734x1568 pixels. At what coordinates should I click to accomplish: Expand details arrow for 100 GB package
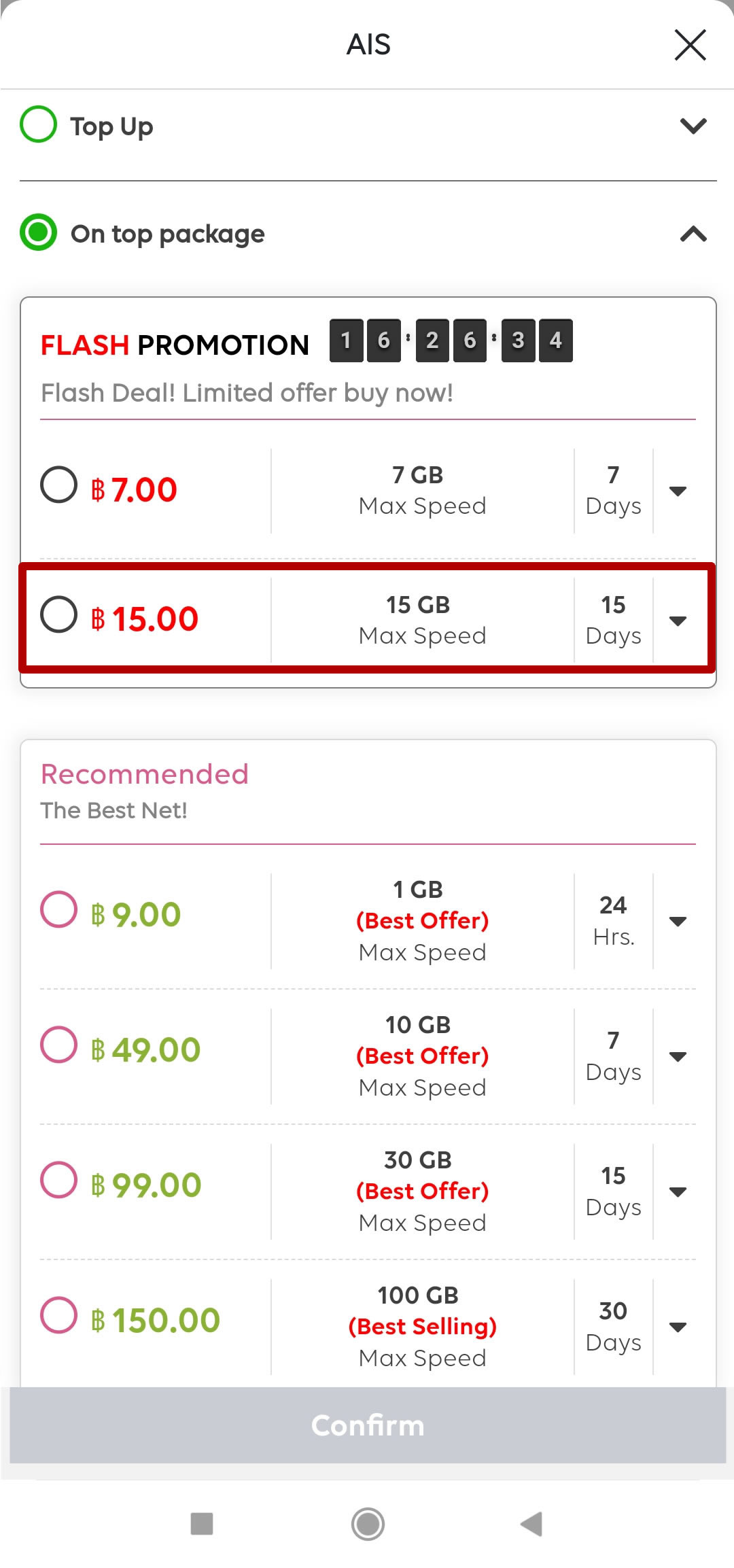678,1327
